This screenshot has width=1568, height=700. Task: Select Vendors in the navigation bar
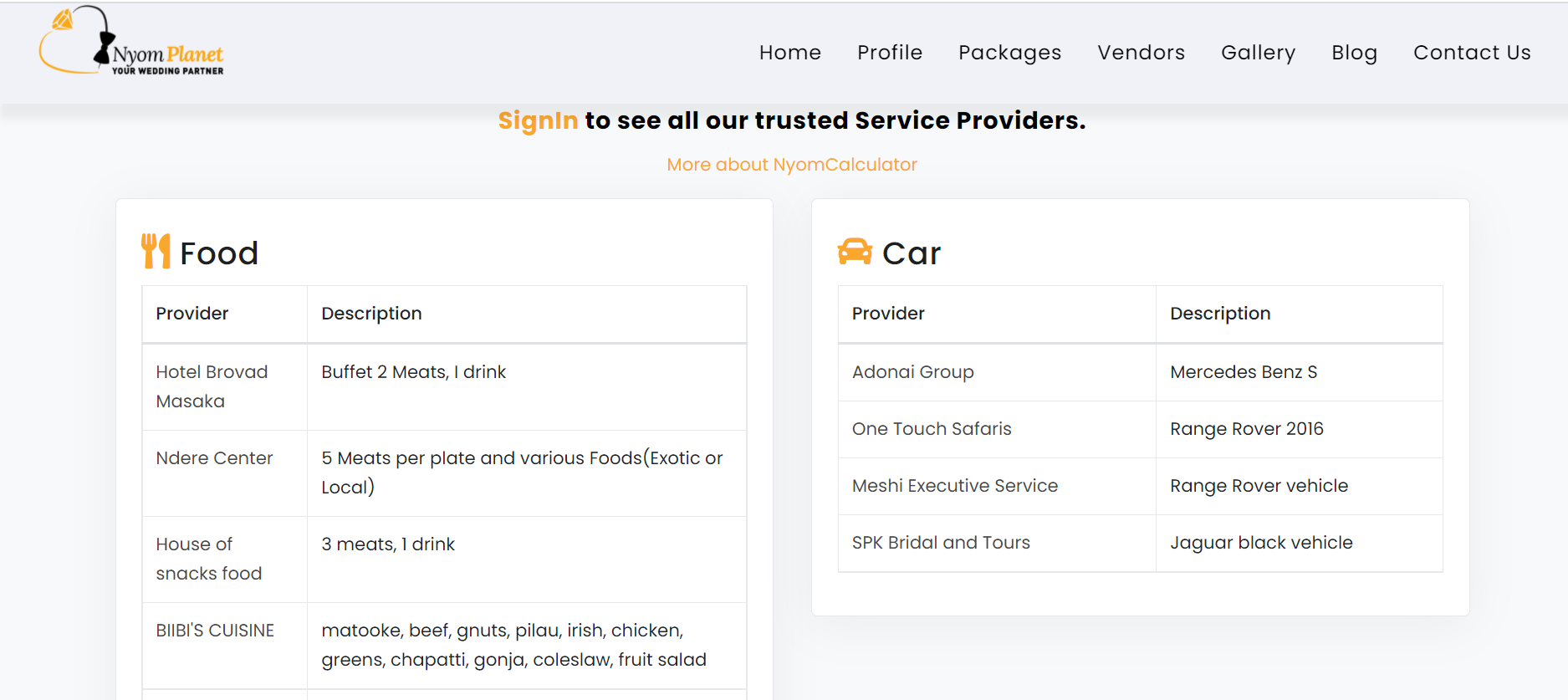pos(1142,53)
